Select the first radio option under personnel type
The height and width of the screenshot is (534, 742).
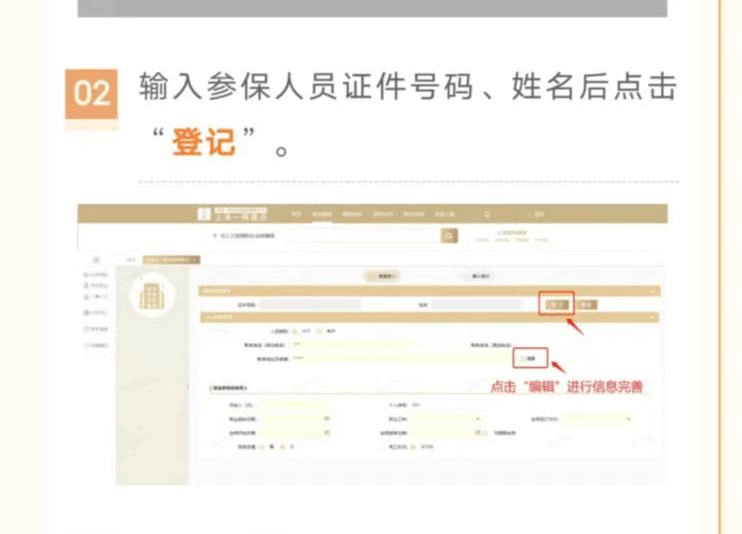pos(292,333)
